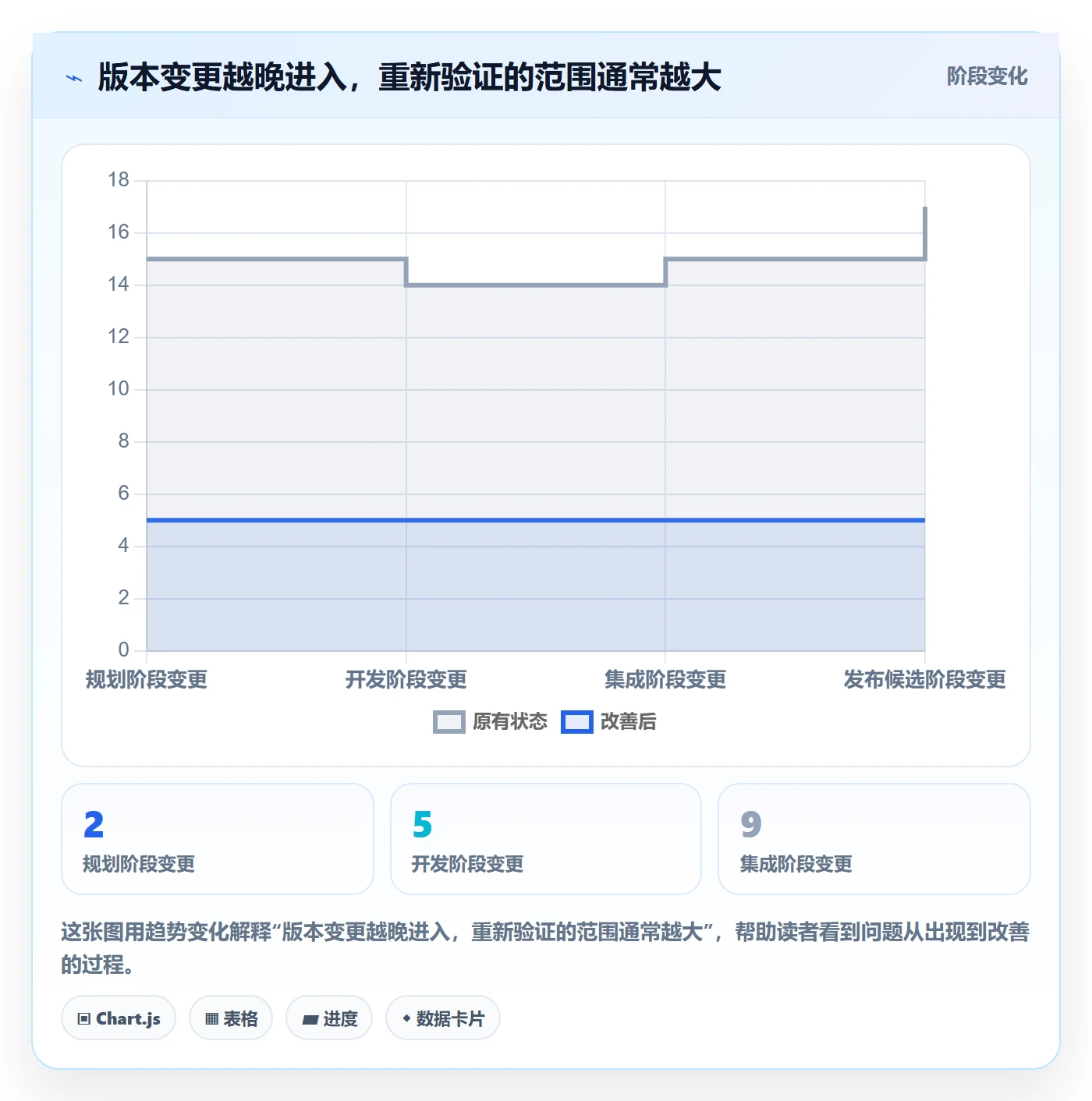Click the x-axis label 发布候选阶段变更
The height and width of the screenshot is (1101, 1092).
[x=925, y=680]
